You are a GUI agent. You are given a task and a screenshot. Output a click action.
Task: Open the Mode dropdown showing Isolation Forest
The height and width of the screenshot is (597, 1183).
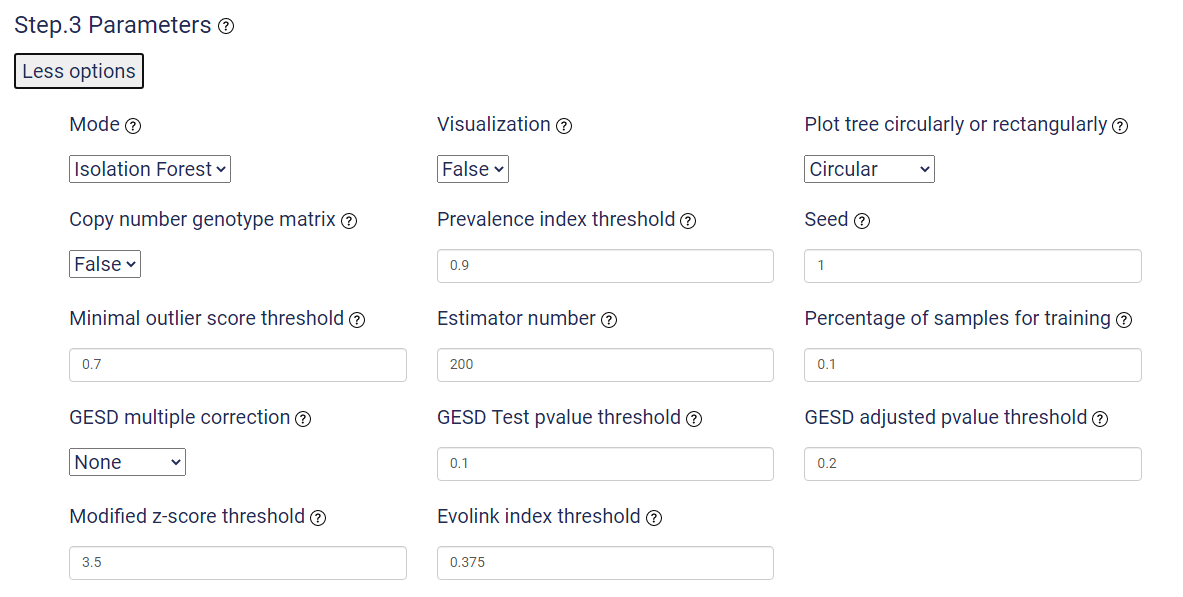click(x=149, y=169)
